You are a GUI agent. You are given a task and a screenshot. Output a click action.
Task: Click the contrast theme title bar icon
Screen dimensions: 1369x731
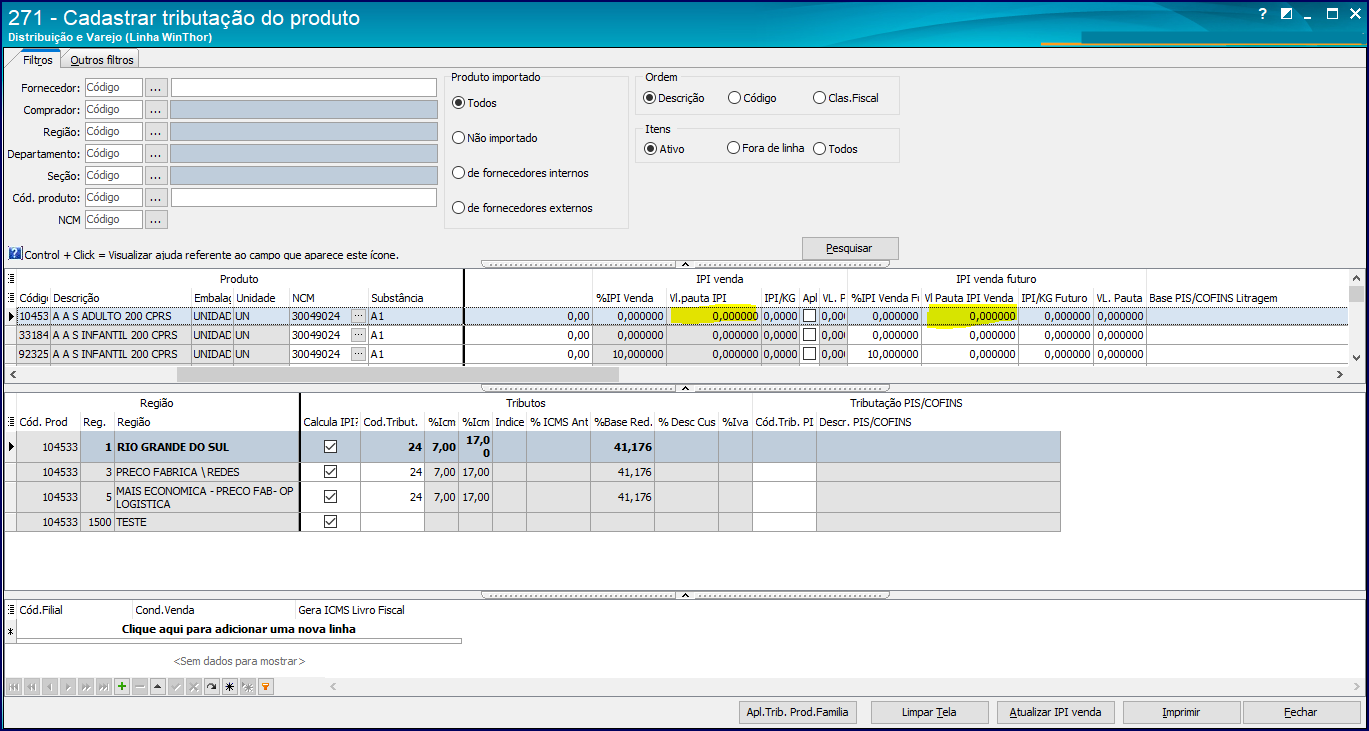1286,14
